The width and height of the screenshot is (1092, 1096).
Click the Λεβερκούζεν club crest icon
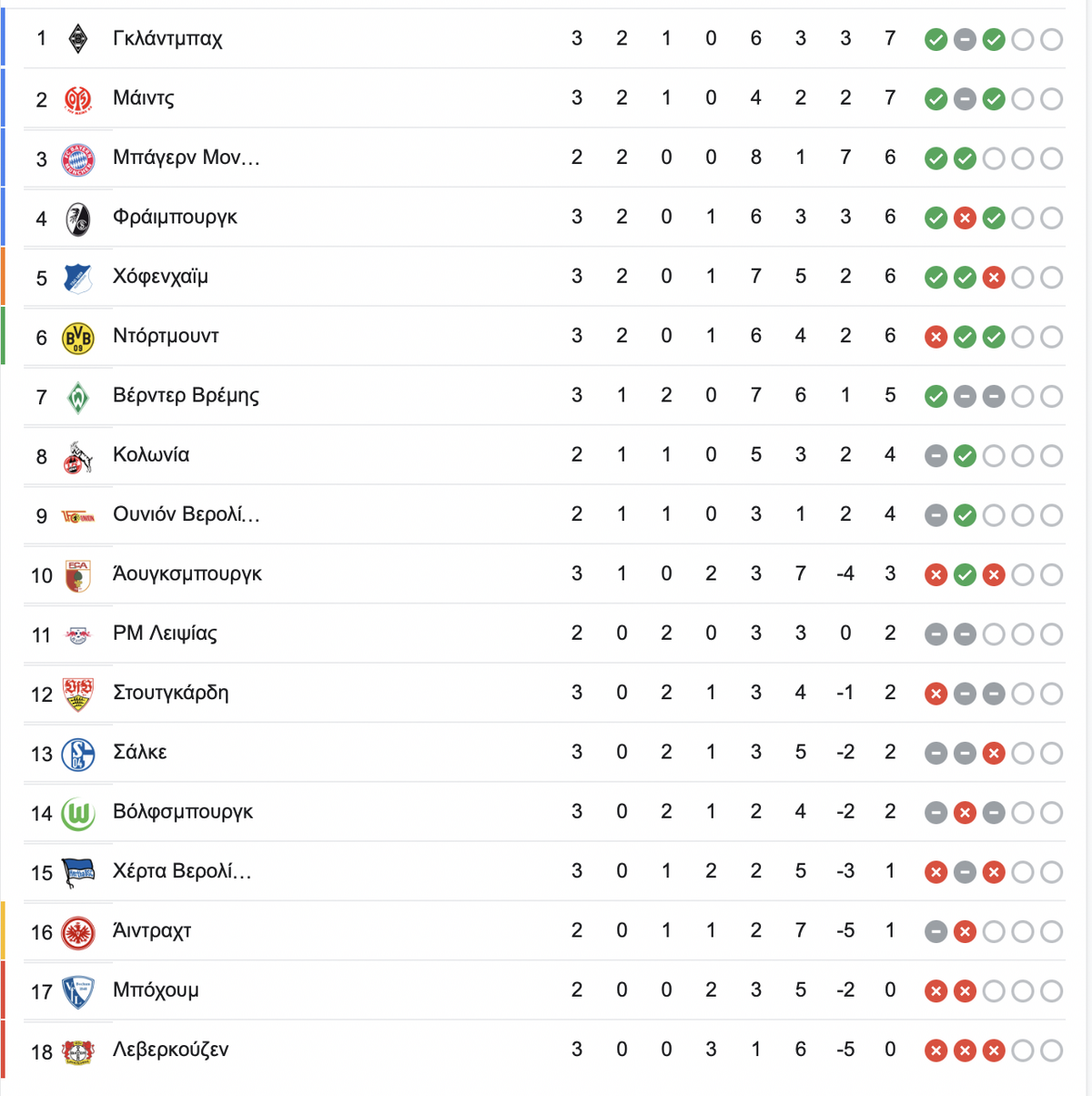pyautogui.click(x=78, y=1051)
